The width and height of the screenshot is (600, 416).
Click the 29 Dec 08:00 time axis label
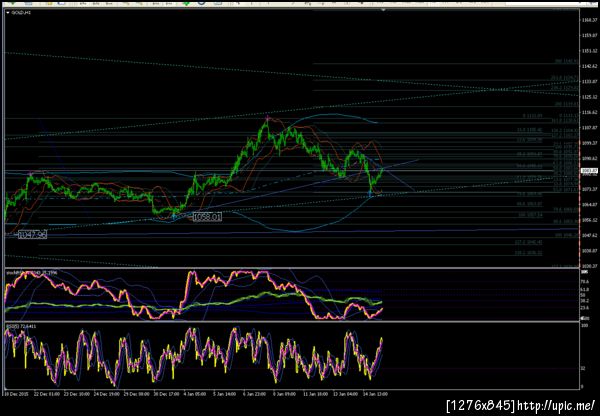[x=136, y=394]
